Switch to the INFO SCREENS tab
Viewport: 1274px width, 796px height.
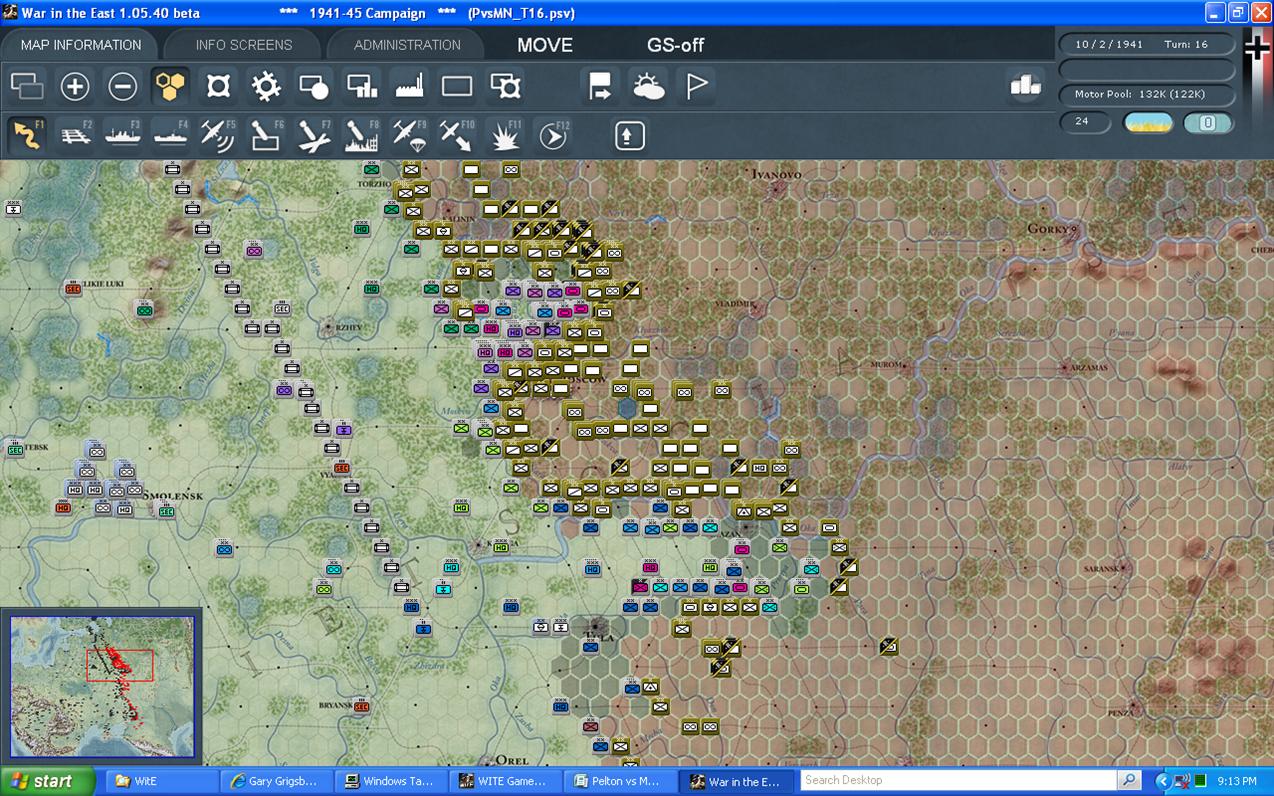coord(244,45)
